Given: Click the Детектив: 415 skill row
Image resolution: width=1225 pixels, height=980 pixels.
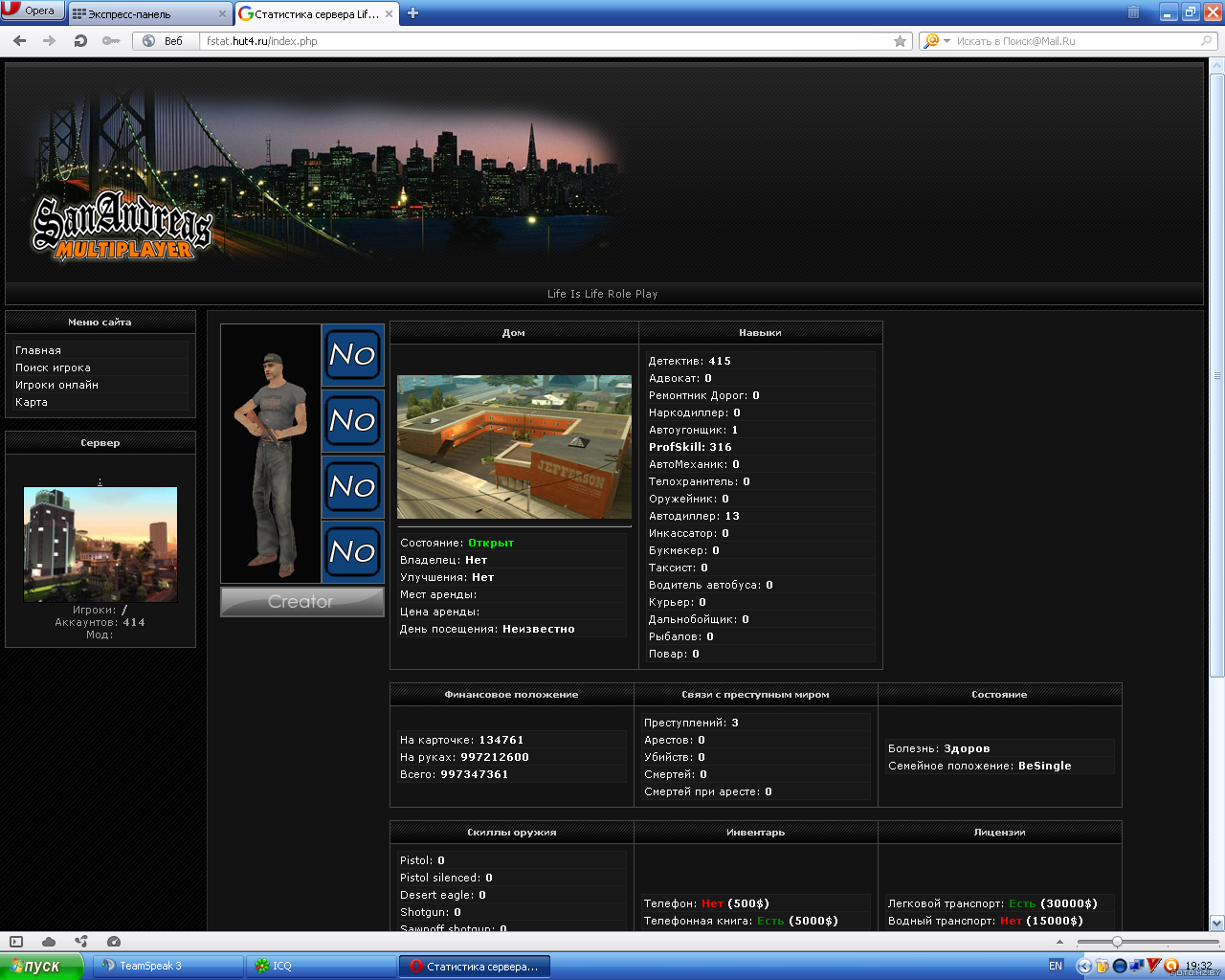Looking at the screenshot, I should [x=760, y=361].
